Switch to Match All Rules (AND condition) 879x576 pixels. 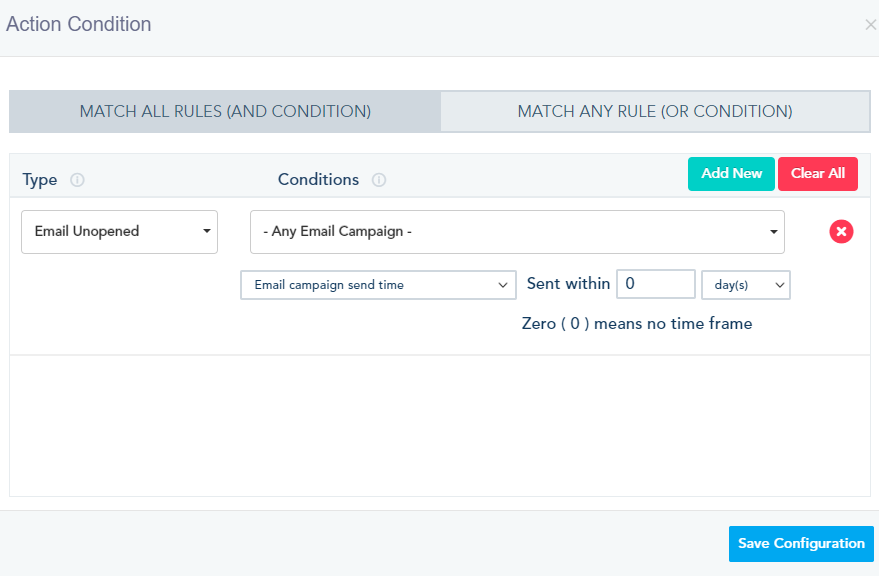(225, 112)
